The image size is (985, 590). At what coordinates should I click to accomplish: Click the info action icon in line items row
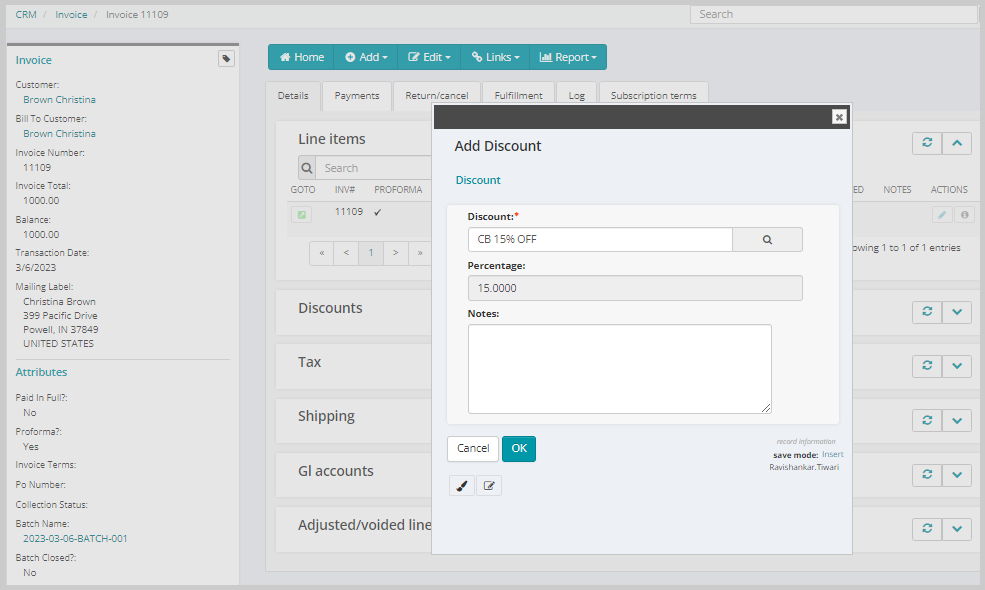point(964,215)
